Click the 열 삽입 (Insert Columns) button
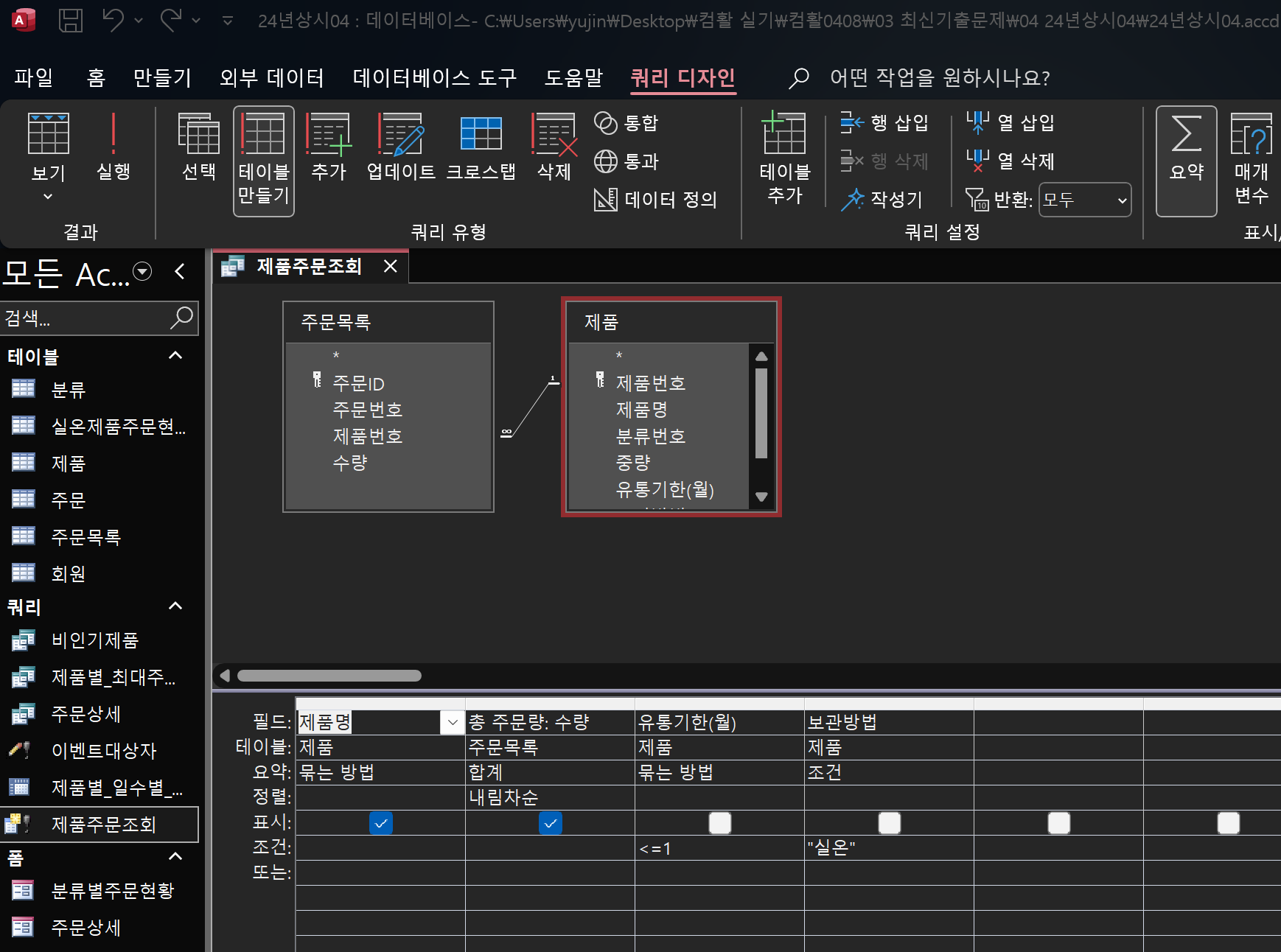 (1011, 122)
